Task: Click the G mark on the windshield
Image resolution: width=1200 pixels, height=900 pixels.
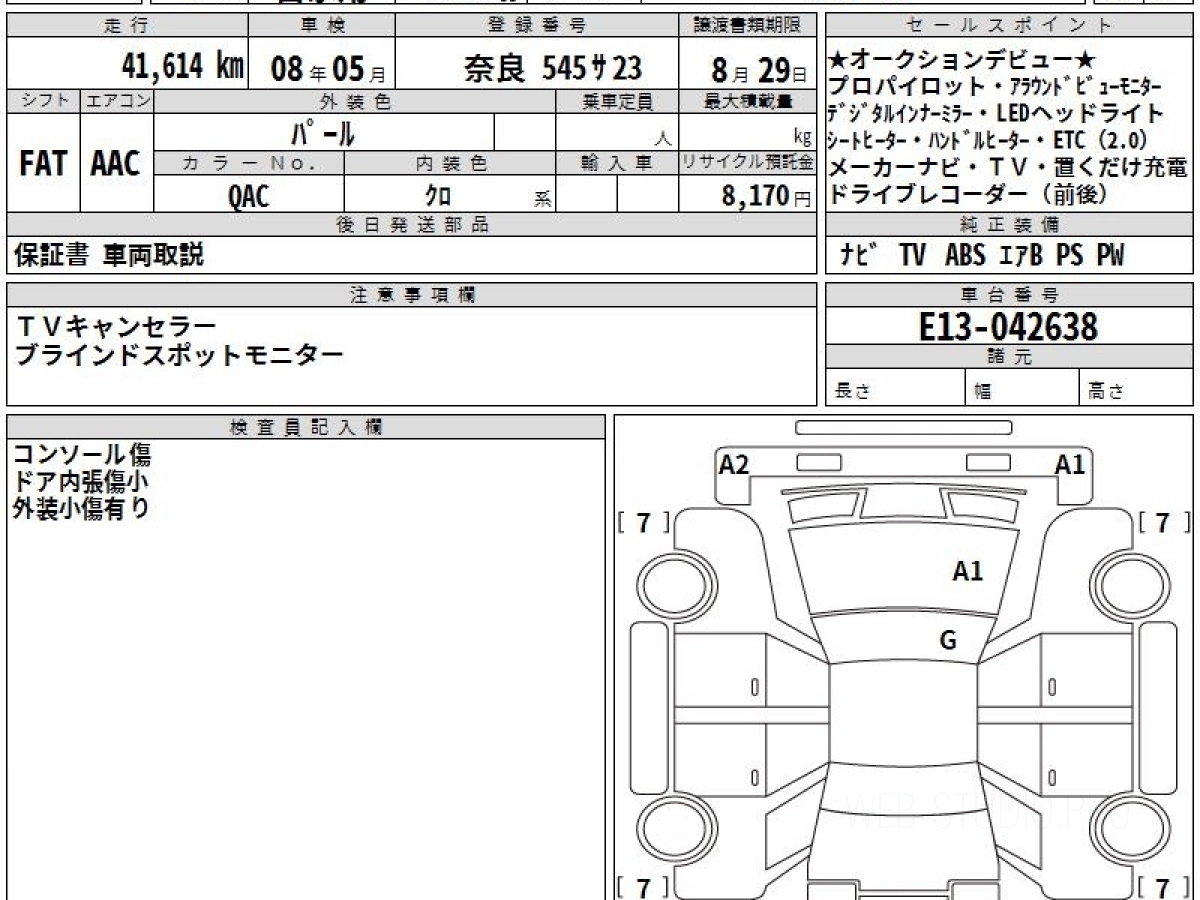Action: pos(947,641)
